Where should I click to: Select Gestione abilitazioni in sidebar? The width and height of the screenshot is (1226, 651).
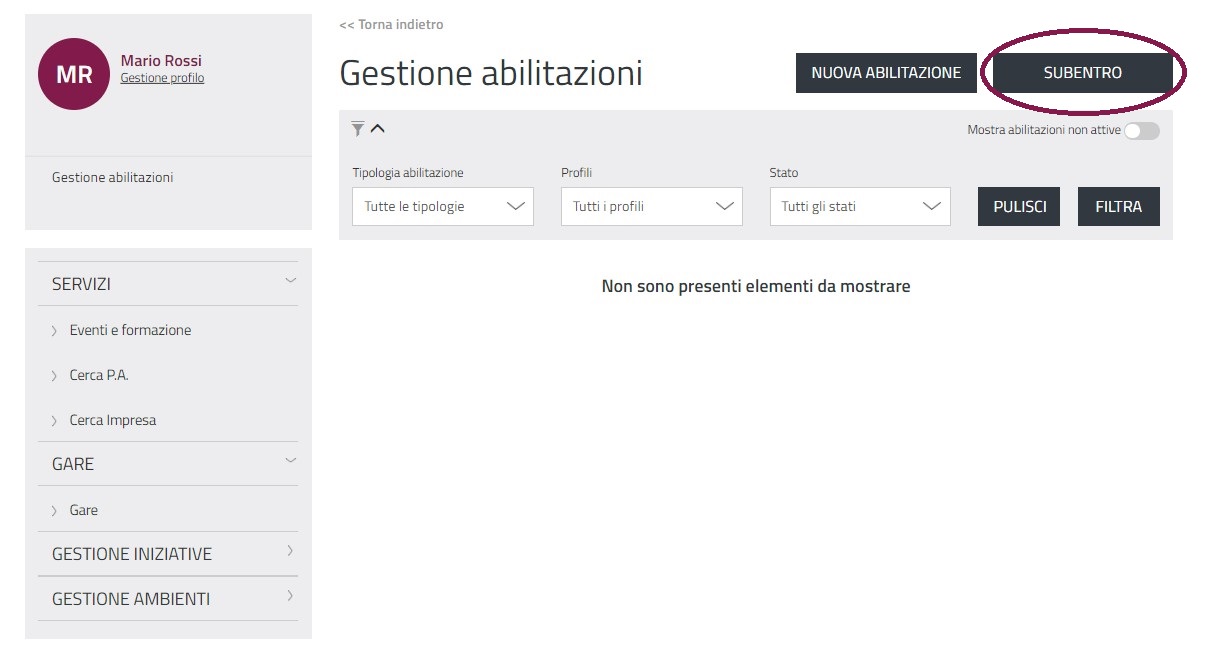[x=112, y=178]
